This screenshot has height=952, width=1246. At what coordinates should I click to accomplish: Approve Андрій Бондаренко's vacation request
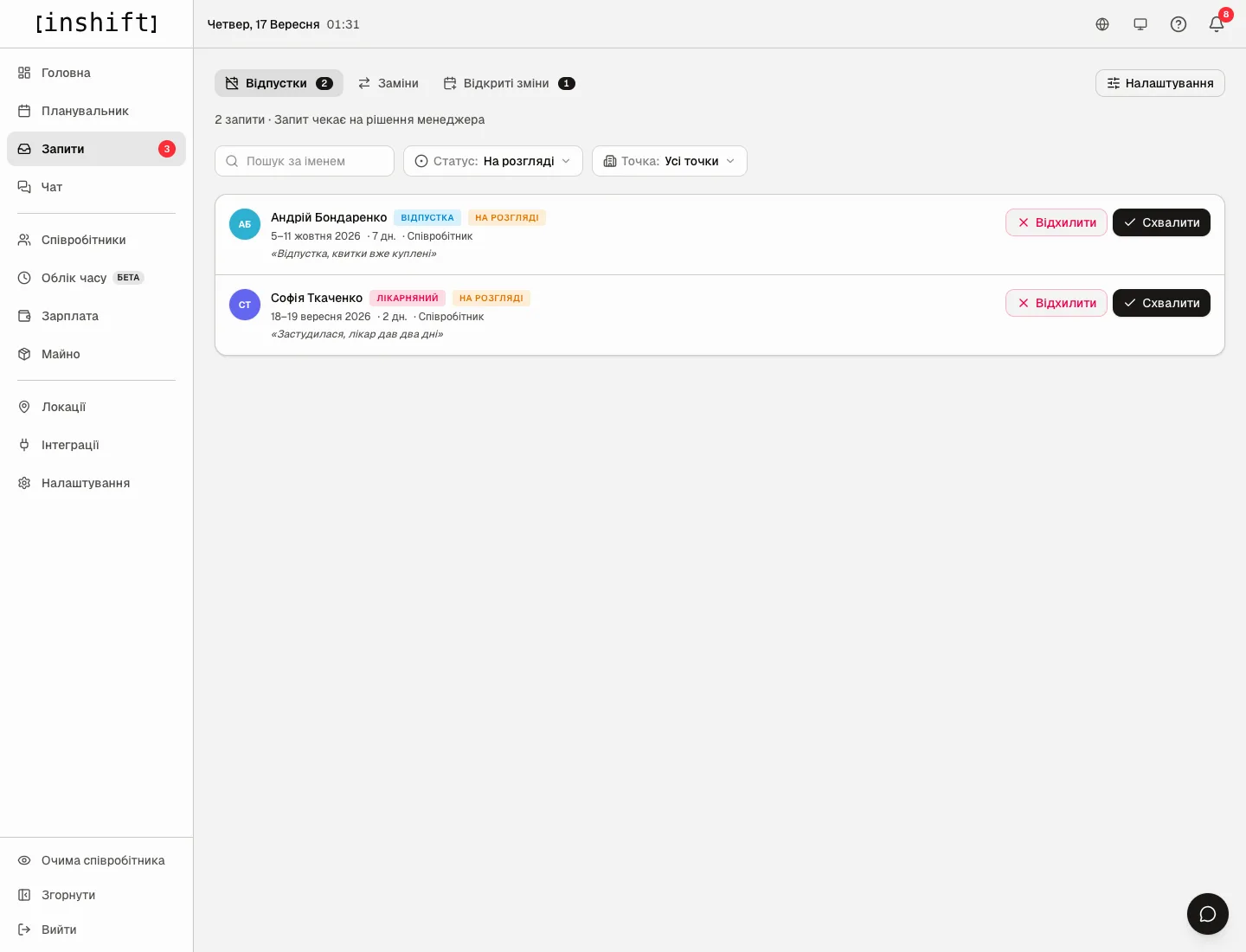(x=1161, y=222)
